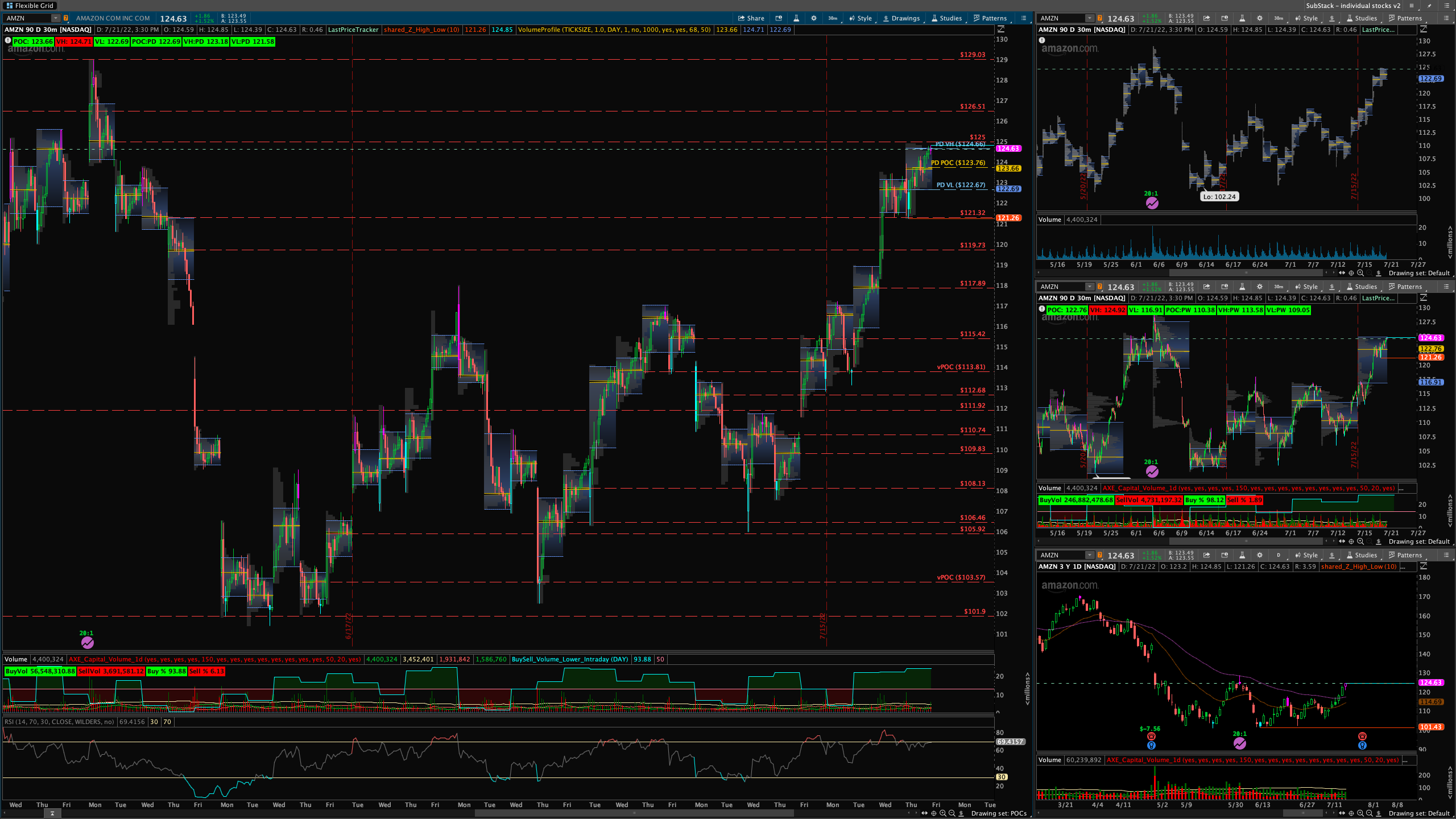Zoom in on main chart time axis
This screenshot has width=1456, height=819.
tap(943, 813)
